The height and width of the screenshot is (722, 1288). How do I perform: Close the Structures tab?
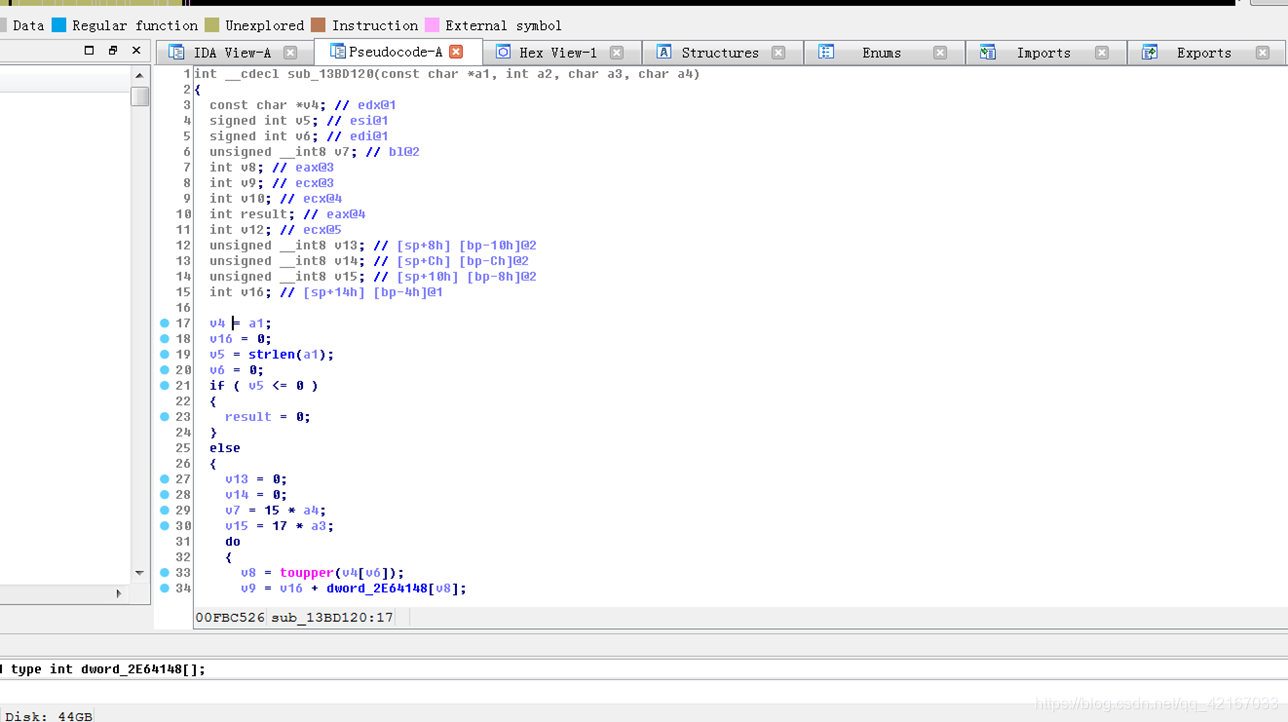click(x=778, y=53)
